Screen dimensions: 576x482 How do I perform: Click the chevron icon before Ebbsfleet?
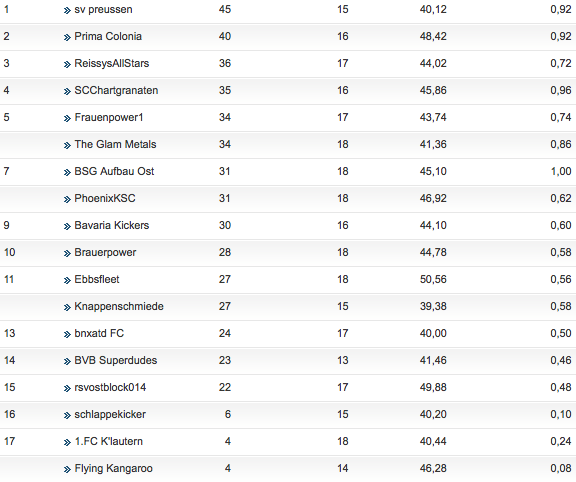point(67,281)
